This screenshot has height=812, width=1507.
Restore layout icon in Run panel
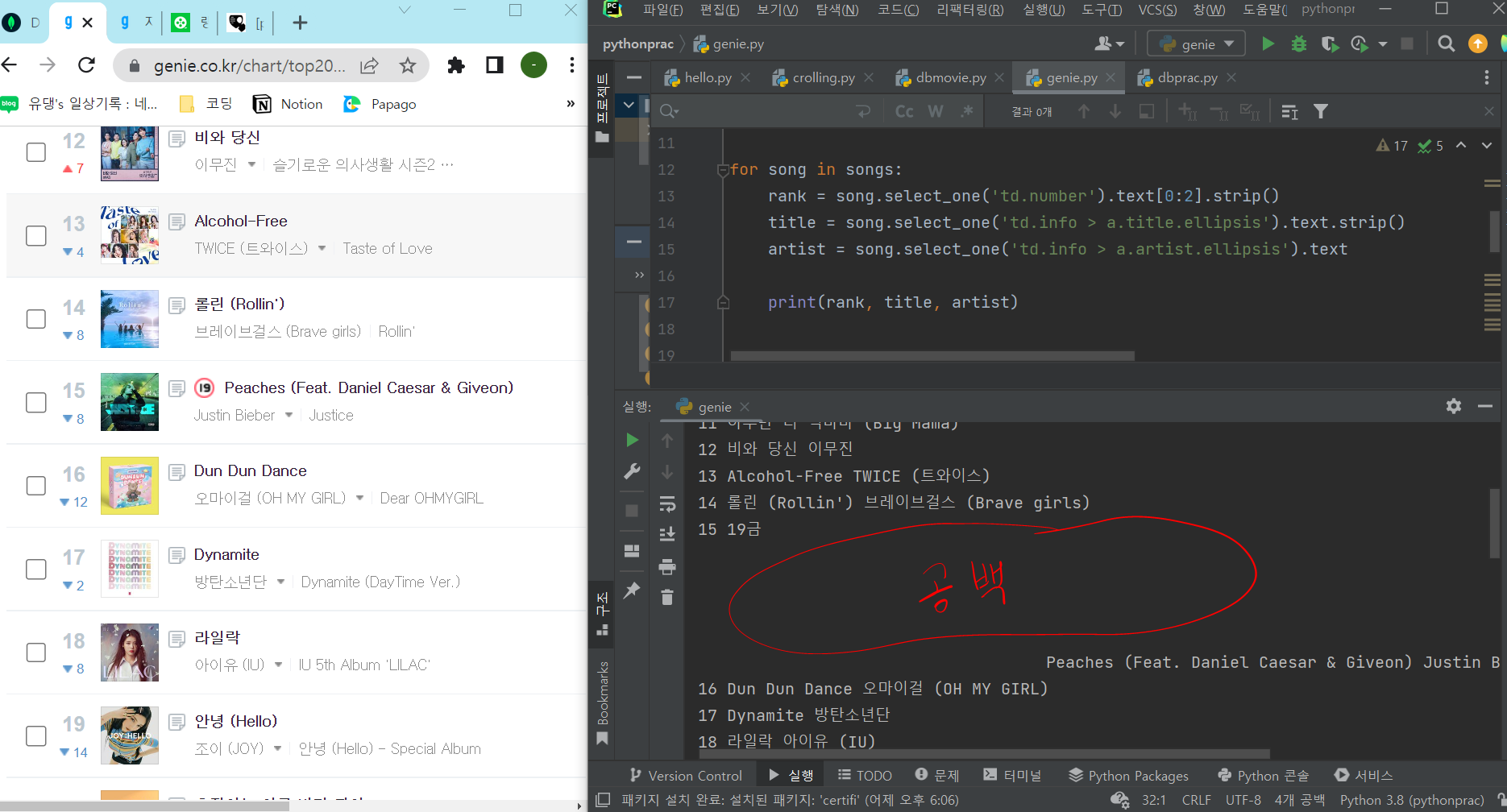632,551
